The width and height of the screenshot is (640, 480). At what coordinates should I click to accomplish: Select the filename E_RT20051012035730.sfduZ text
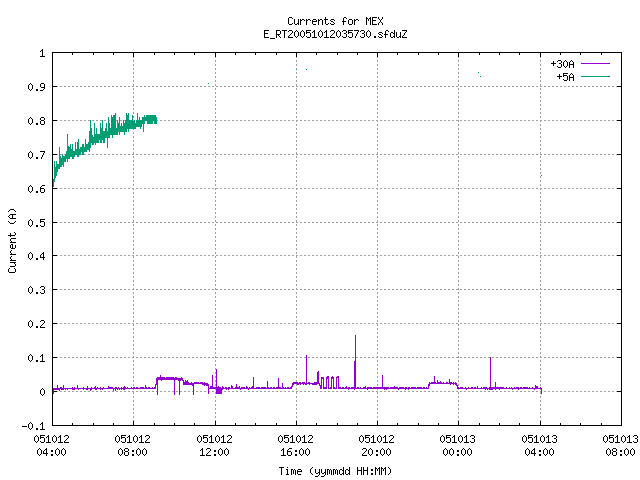coord(335,34)
